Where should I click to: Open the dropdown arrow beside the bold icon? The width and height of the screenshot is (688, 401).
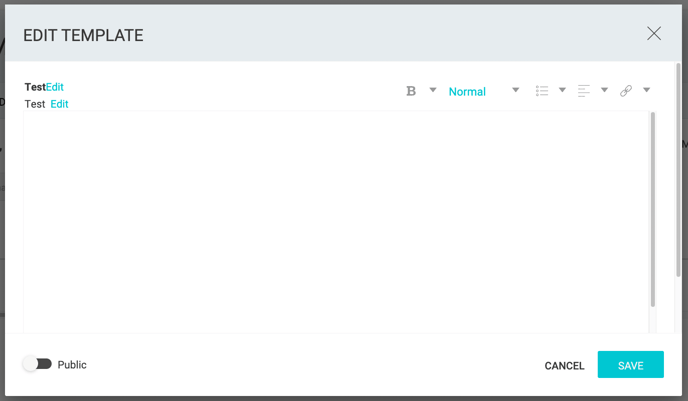(x=433, y=90)
